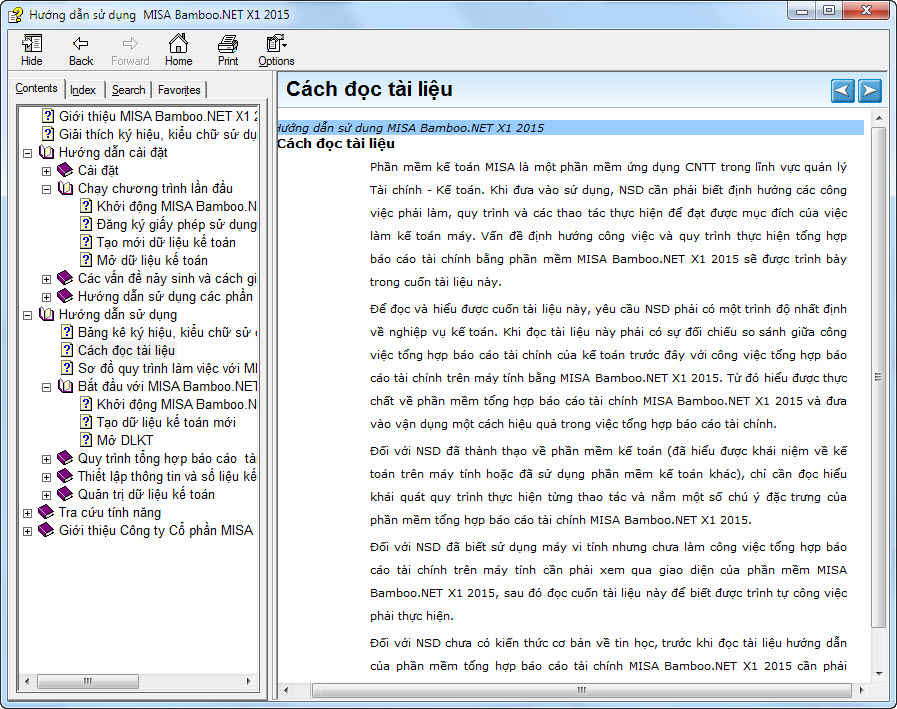Click page icon beside Bảng kê ký hiệu
This screenshot has height=709, width=897.
pyautogui.click(x=67, y=332)
